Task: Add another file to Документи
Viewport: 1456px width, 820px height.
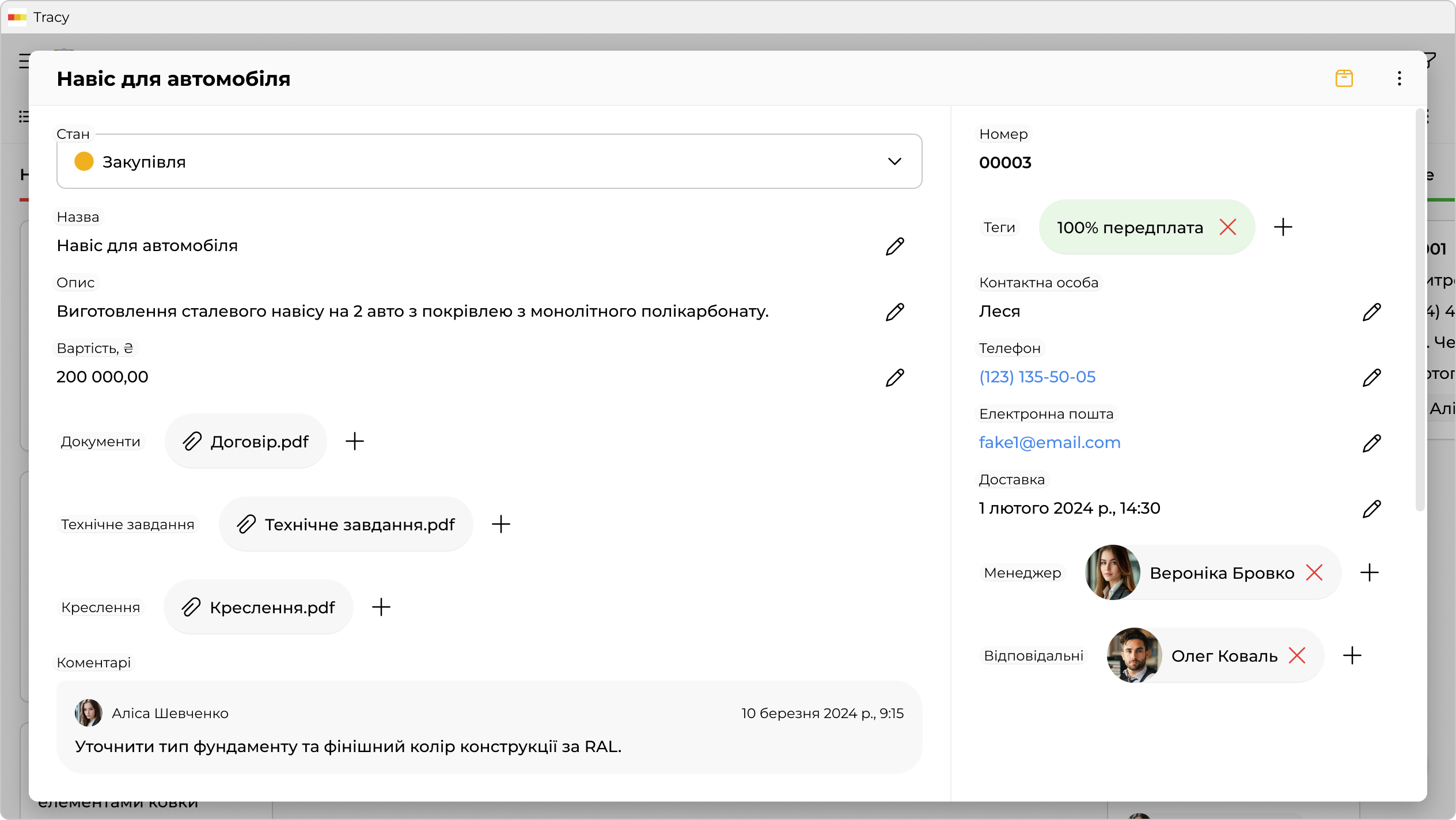Action: tap(355, 442)
